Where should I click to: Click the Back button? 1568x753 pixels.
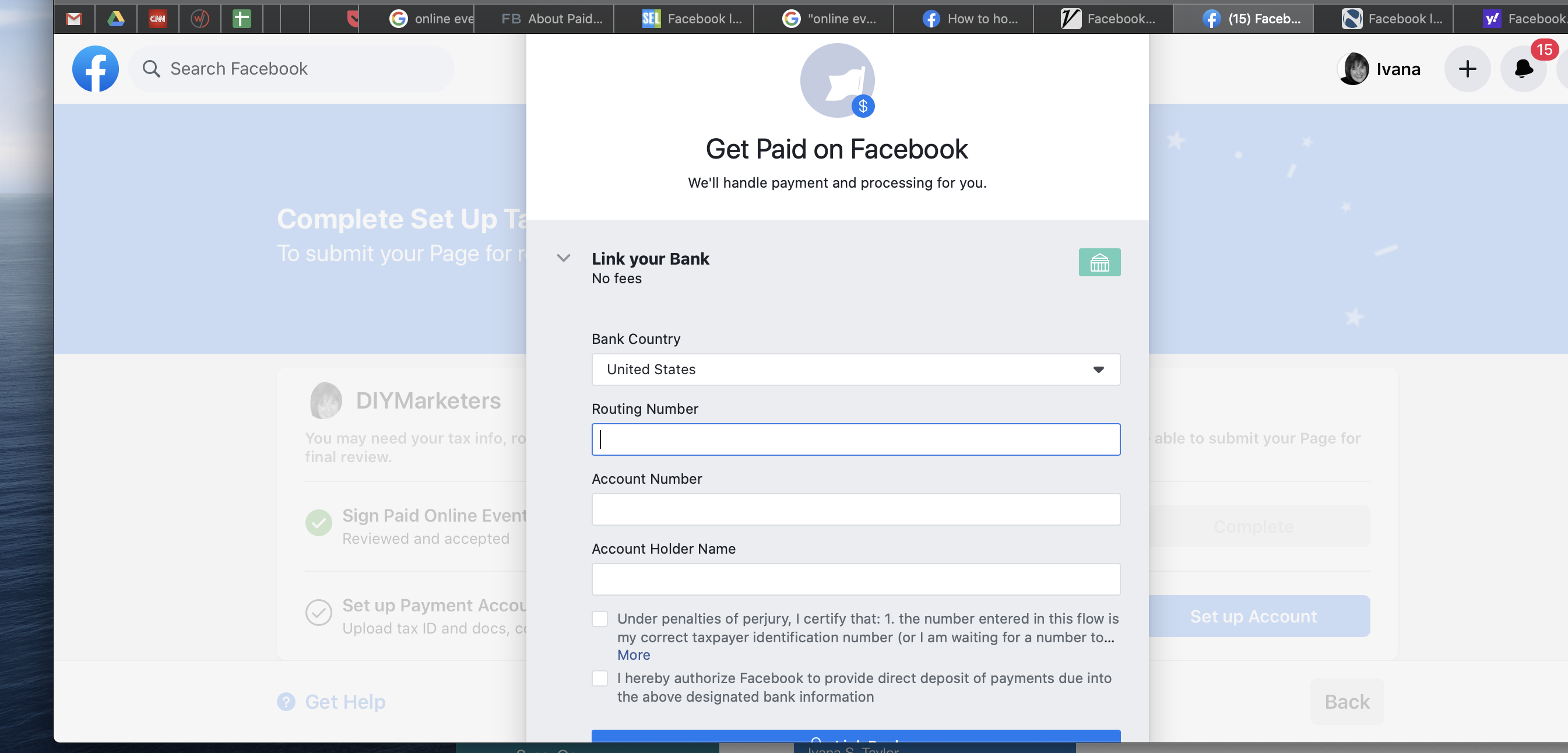pyautogui.click(x=1347, y=702)
